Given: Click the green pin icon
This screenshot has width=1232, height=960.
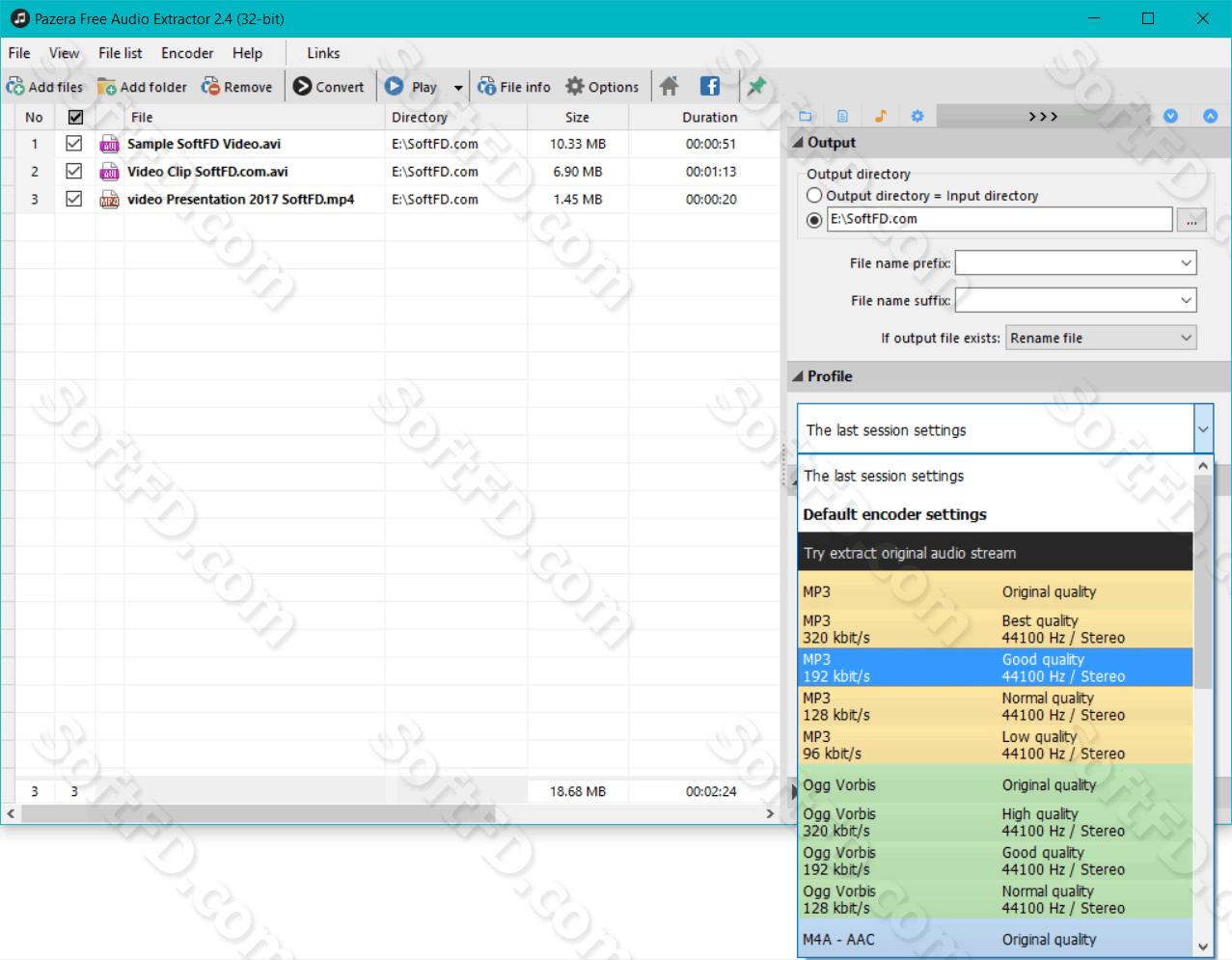Looking at the screenshot, I should coord(756,86).
